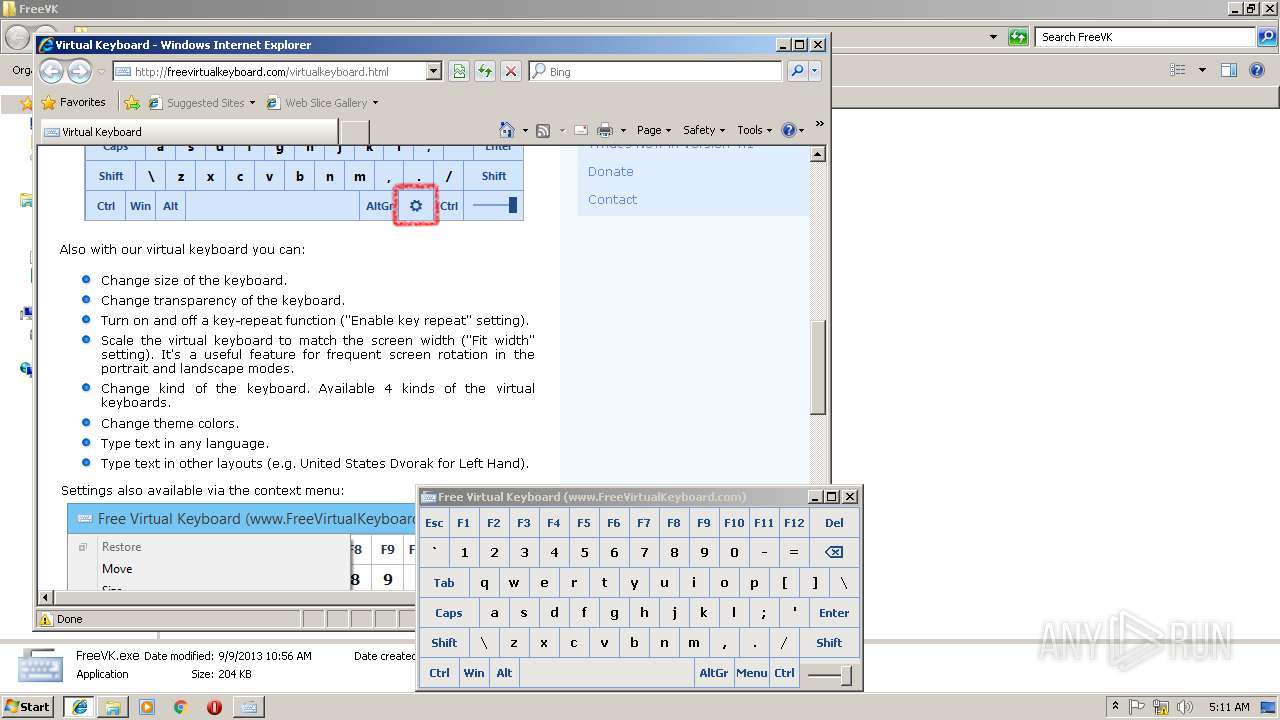
Task: Toggle Caps key on virtual keyboard
Action: [448, 613]
